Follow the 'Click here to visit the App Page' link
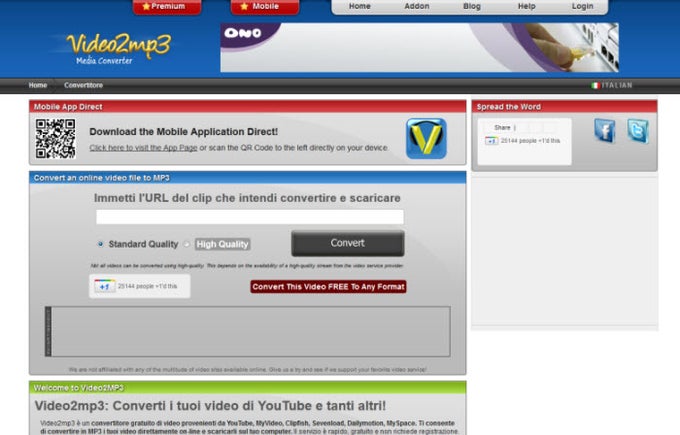 [x=143, y=148]
